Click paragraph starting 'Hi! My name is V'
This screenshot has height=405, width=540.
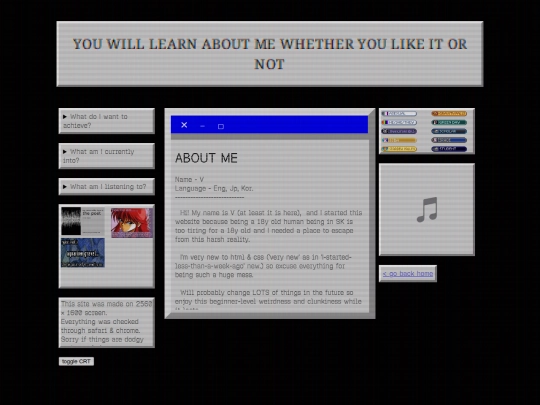tap(268, 226)
